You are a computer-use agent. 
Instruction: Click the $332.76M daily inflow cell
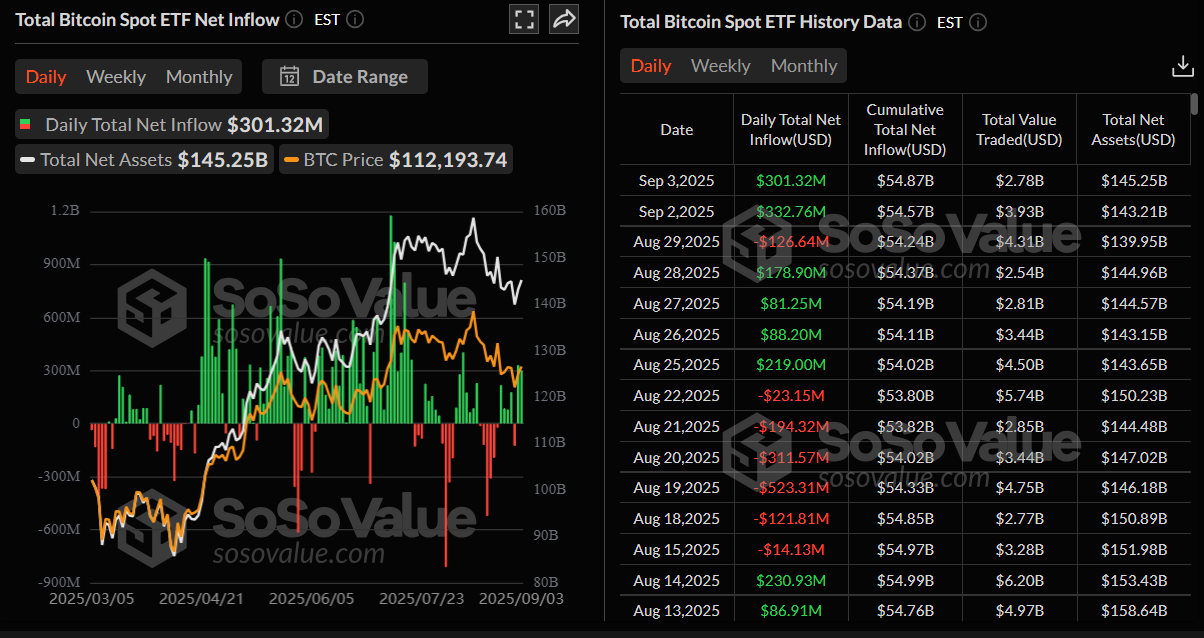(x=791, y=211)
